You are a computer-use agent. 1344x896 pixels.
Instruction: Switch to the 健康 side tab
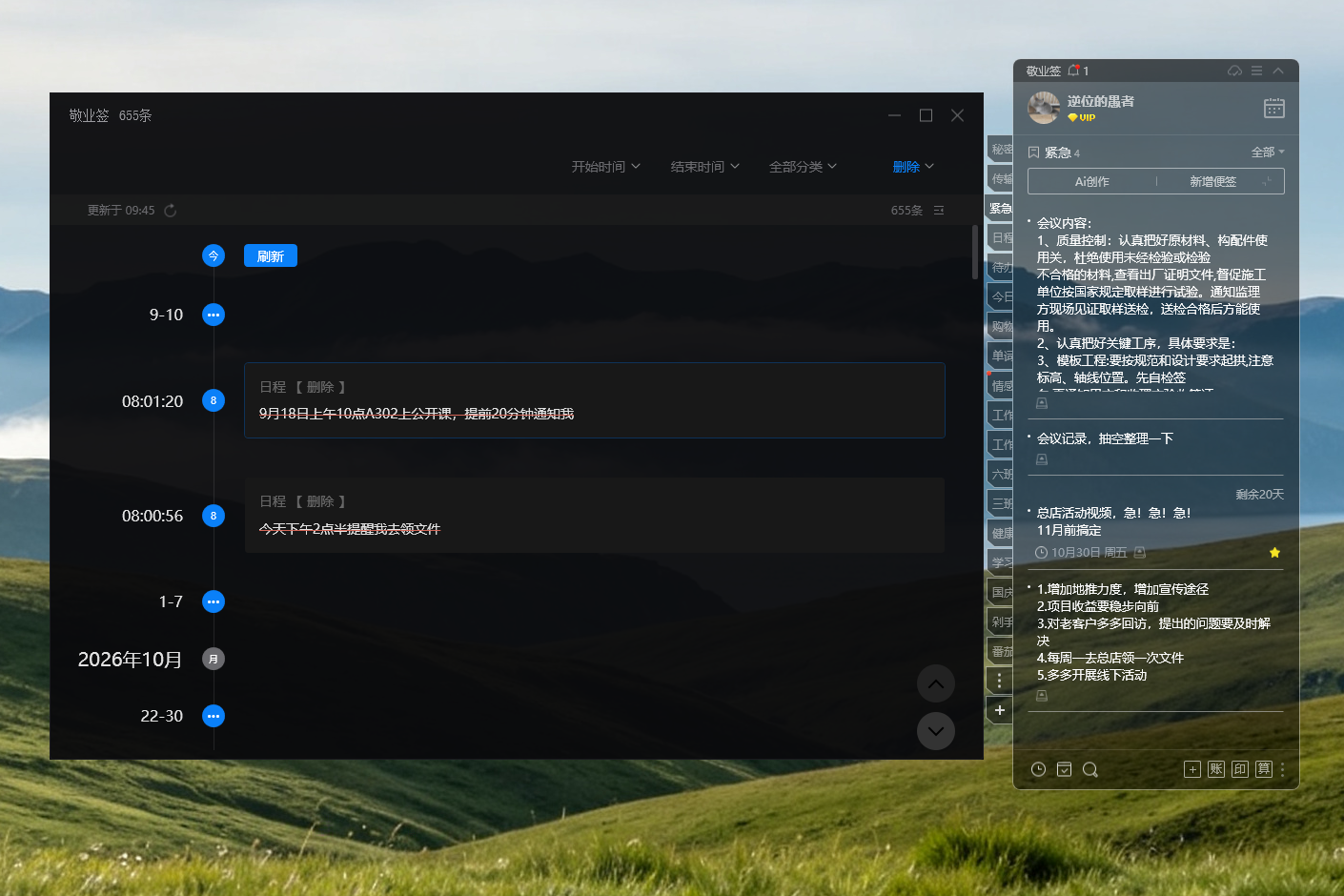1001,533
